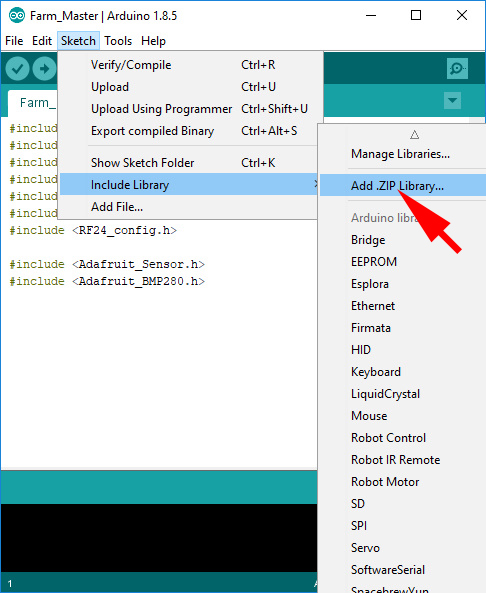This screenshot has height=593, width=486.
Task: Open the Help menu
Action: (153, 40)
